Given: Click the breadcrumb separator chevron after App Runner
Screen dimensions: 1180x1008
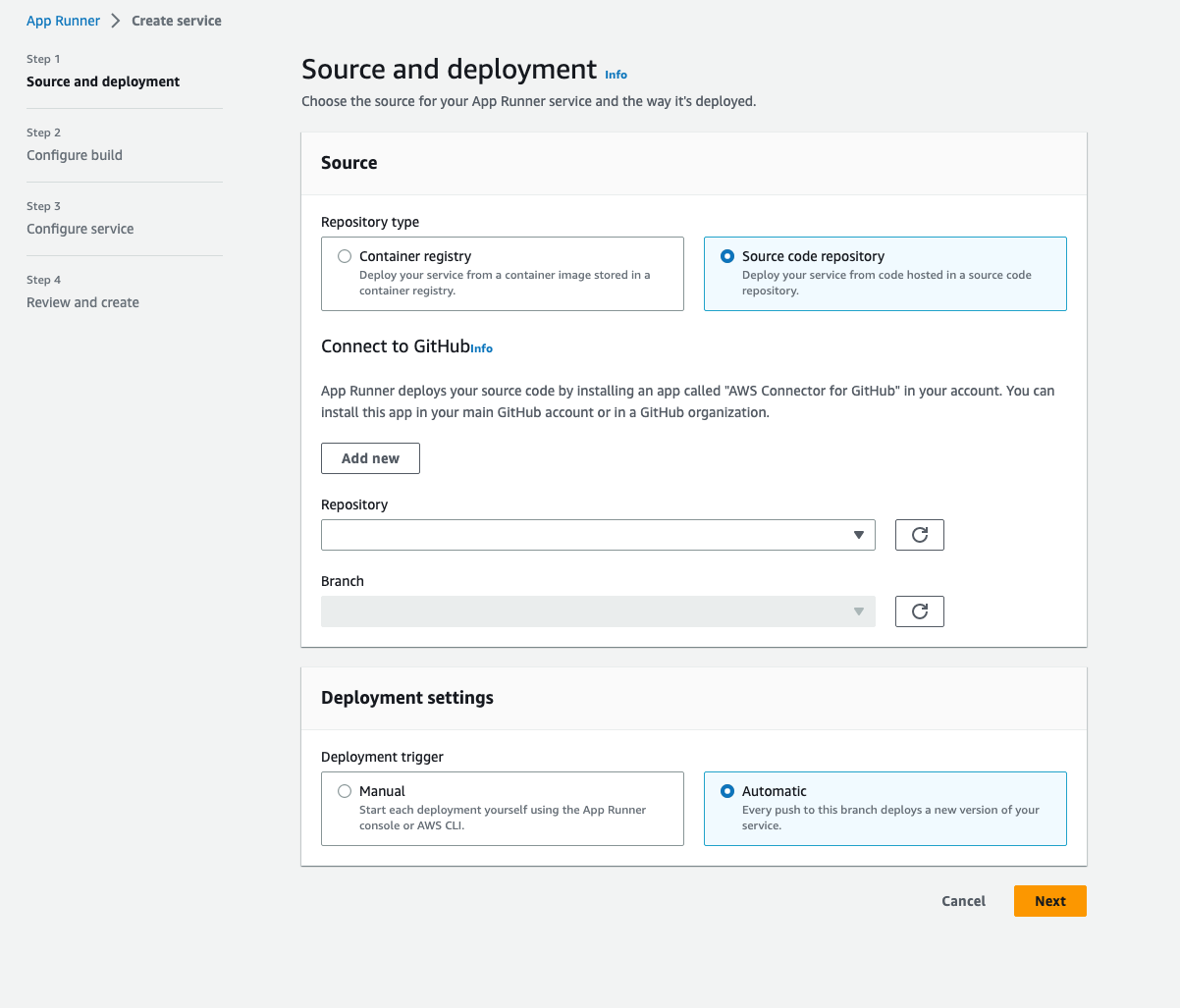Looking at the screenshot, I should [x=117, y=20].
